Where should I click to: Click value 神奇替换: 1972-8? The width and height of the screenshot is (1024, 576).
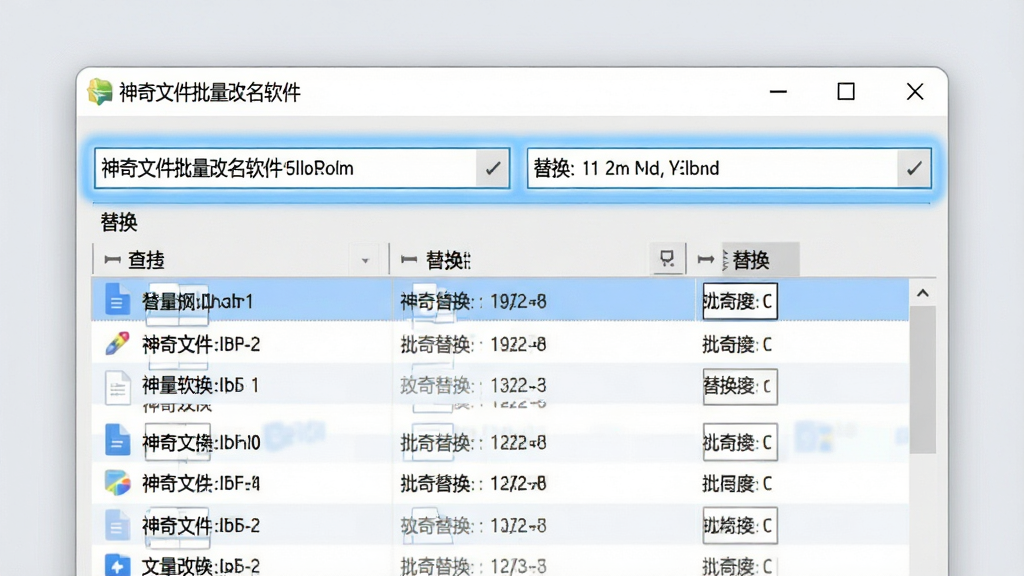click(473, 302)
